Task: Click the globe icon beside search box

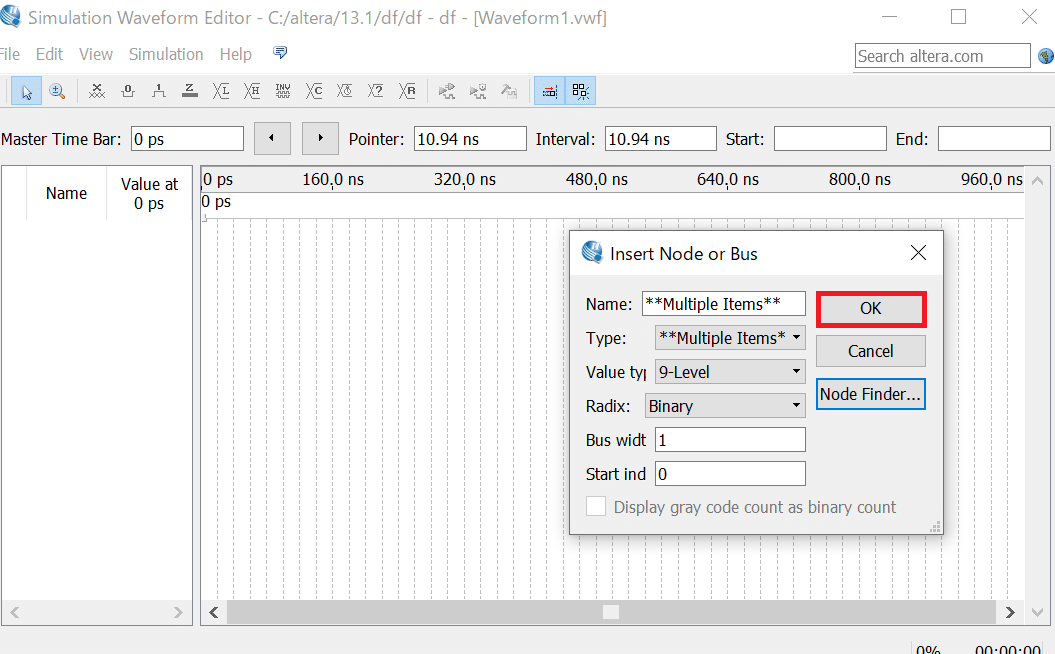Action: tap(1046, 56)
